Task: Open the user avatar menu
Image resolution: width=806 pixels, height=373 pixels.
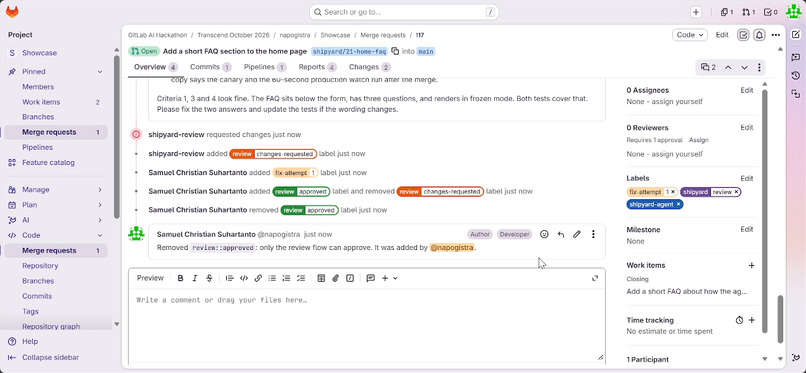Action: 794,12
